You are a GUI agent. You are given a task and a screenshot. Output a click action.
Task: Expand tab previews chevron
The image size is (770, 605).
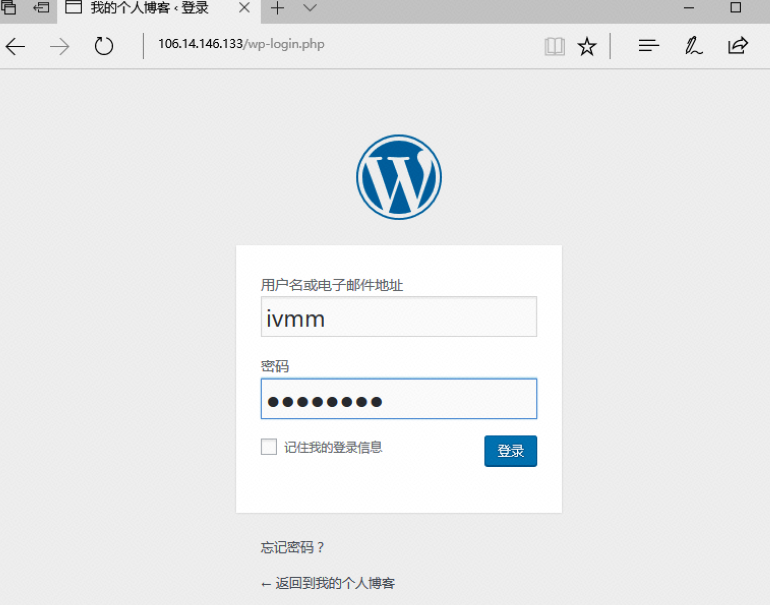pyautogui.click(x=310, y=7)
